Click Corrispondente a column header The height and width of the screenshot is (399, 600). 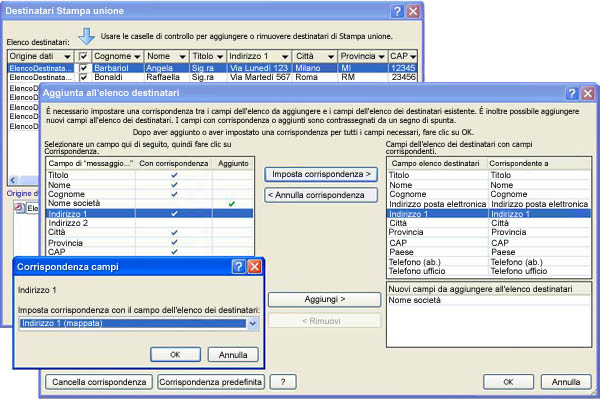click(x=540, y=163)
